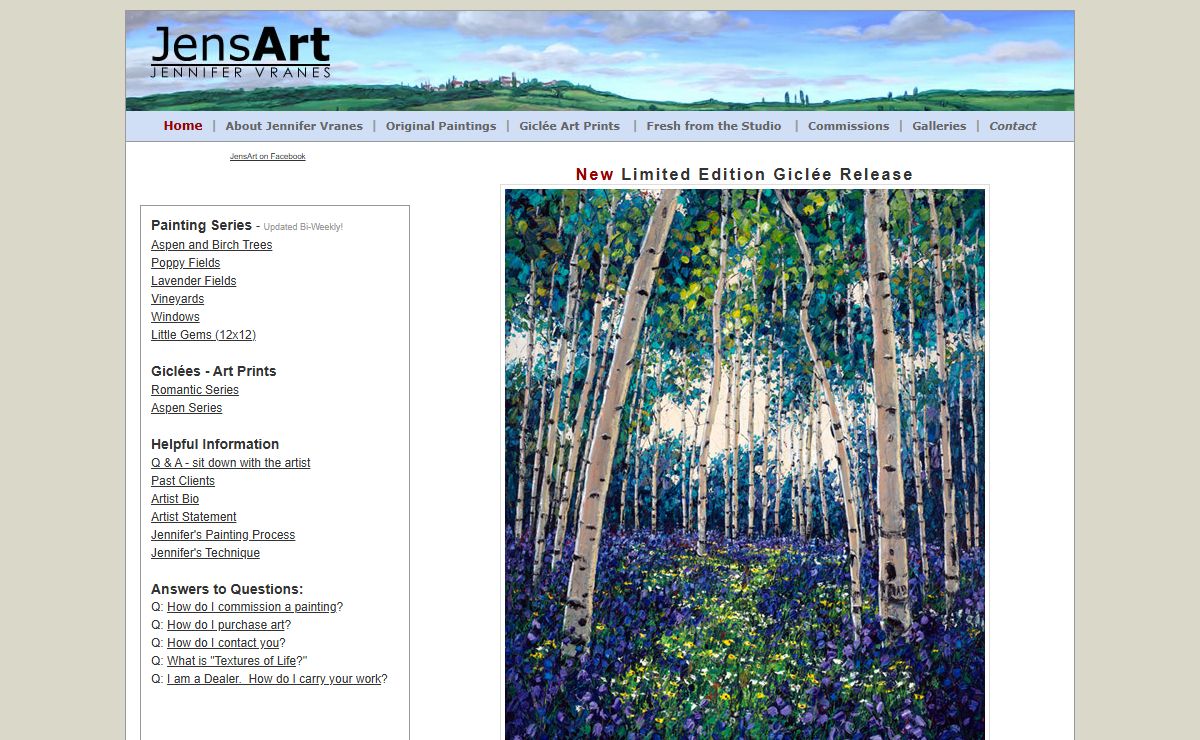Screen dimensions: 1200x740
Task: View the Lavender Fields series
Action: coord(194,281)
